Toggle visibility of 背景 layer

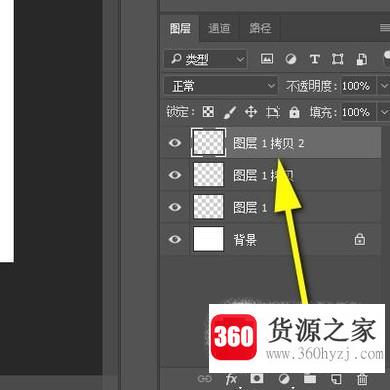(x=175, y=239)
